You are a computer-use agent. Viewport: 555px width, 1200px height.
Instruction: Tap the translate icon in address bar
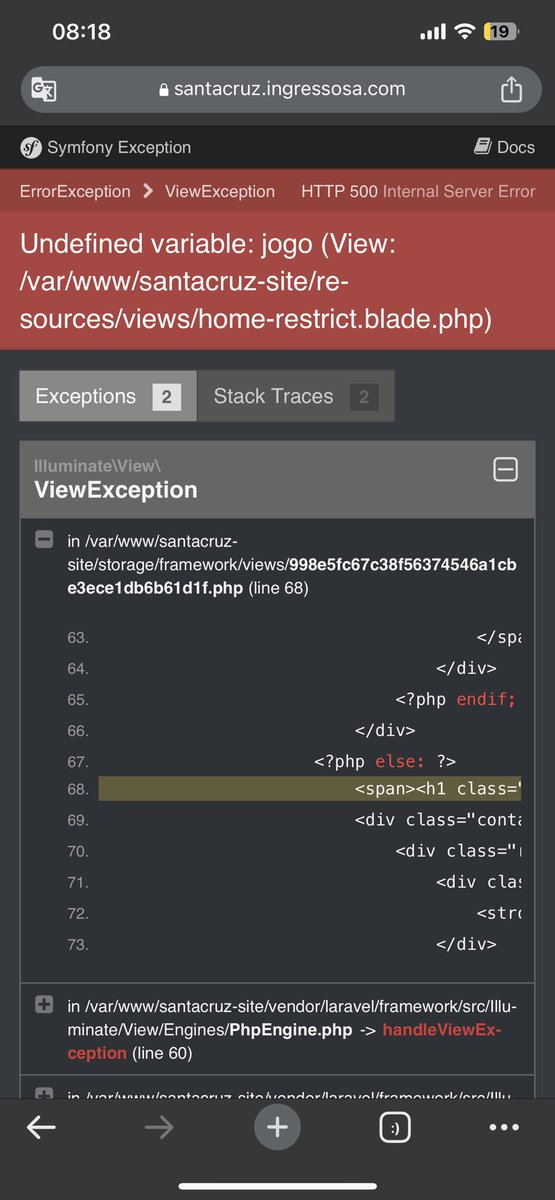pyautogui.click(x=44, y=89)
